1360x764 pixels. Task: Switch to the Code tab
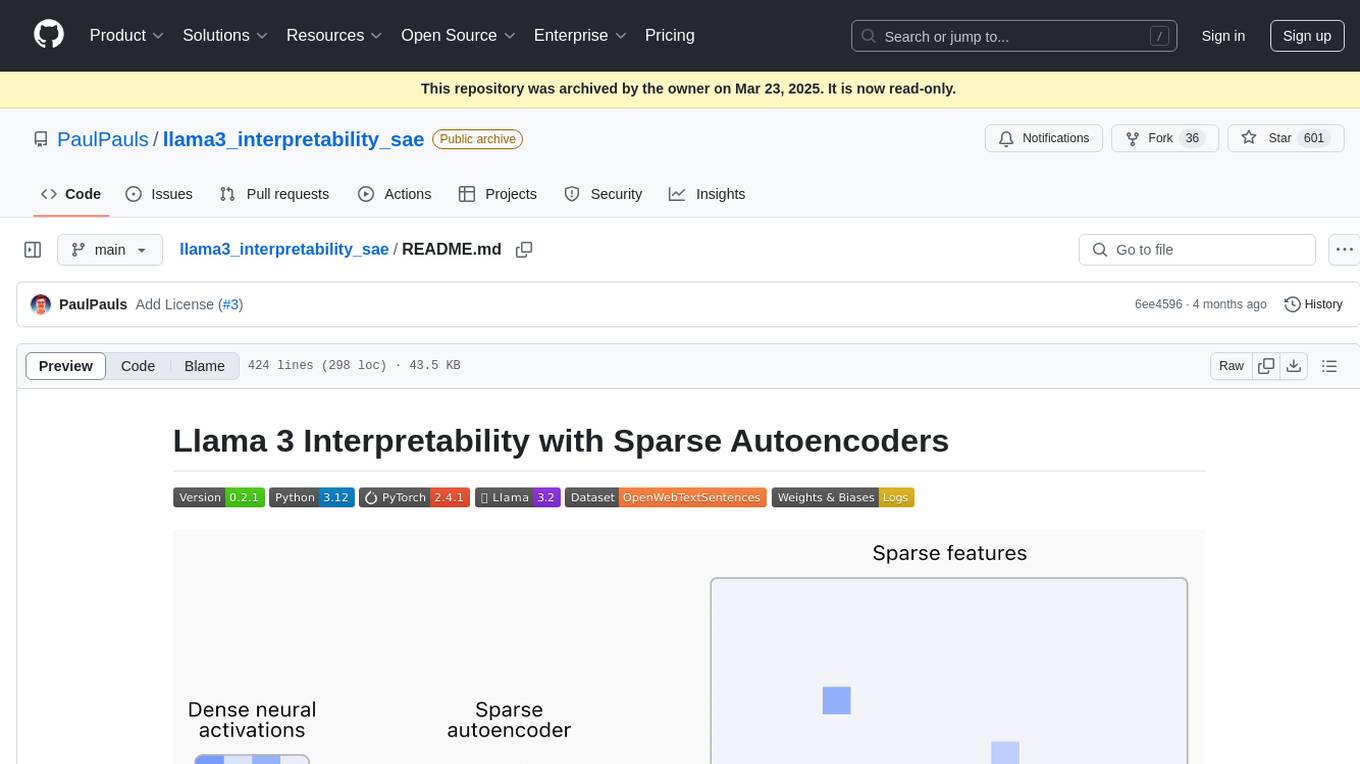71,194
